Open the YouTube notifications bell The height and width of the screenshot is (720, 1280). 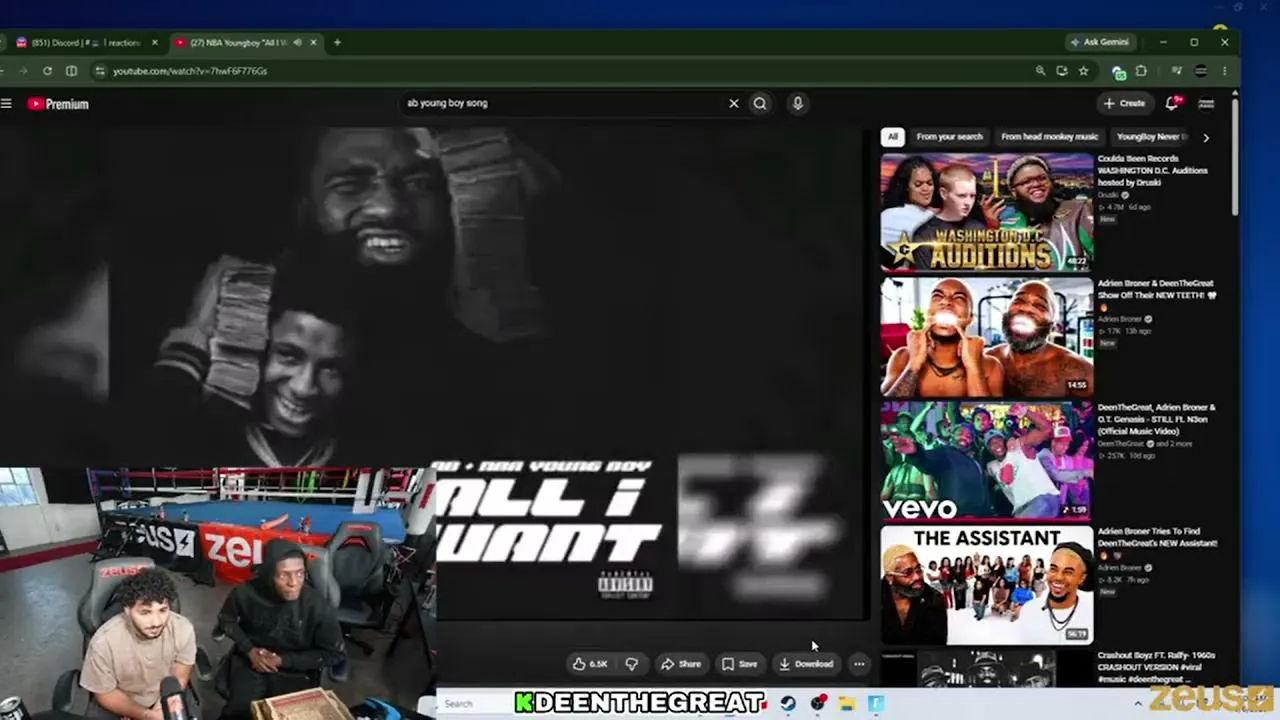[1172, 103]
